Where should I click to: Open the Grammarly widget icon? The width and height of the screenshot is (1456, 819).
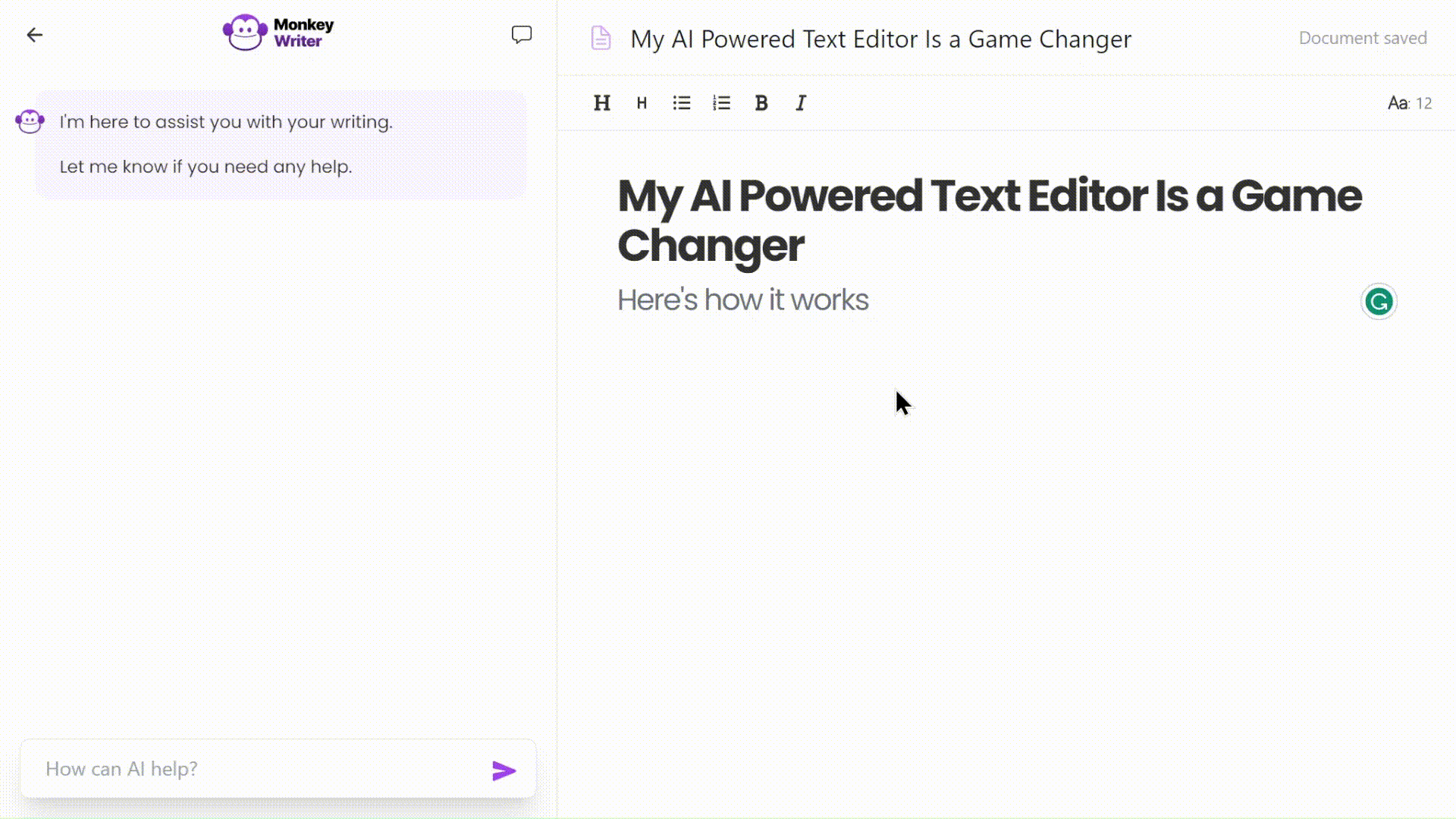coord(1378,302)
